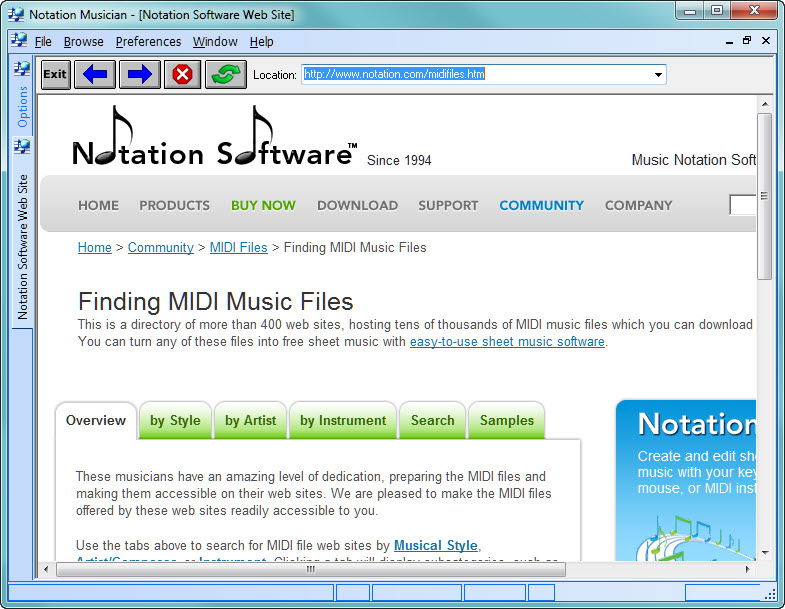Switch to the by Style tab

175,421
